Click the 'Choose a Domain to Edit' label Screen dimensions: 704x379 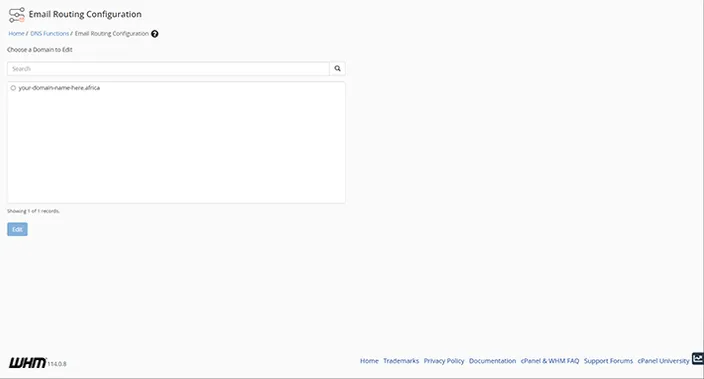pyautogui.click(x=40, y=50)
